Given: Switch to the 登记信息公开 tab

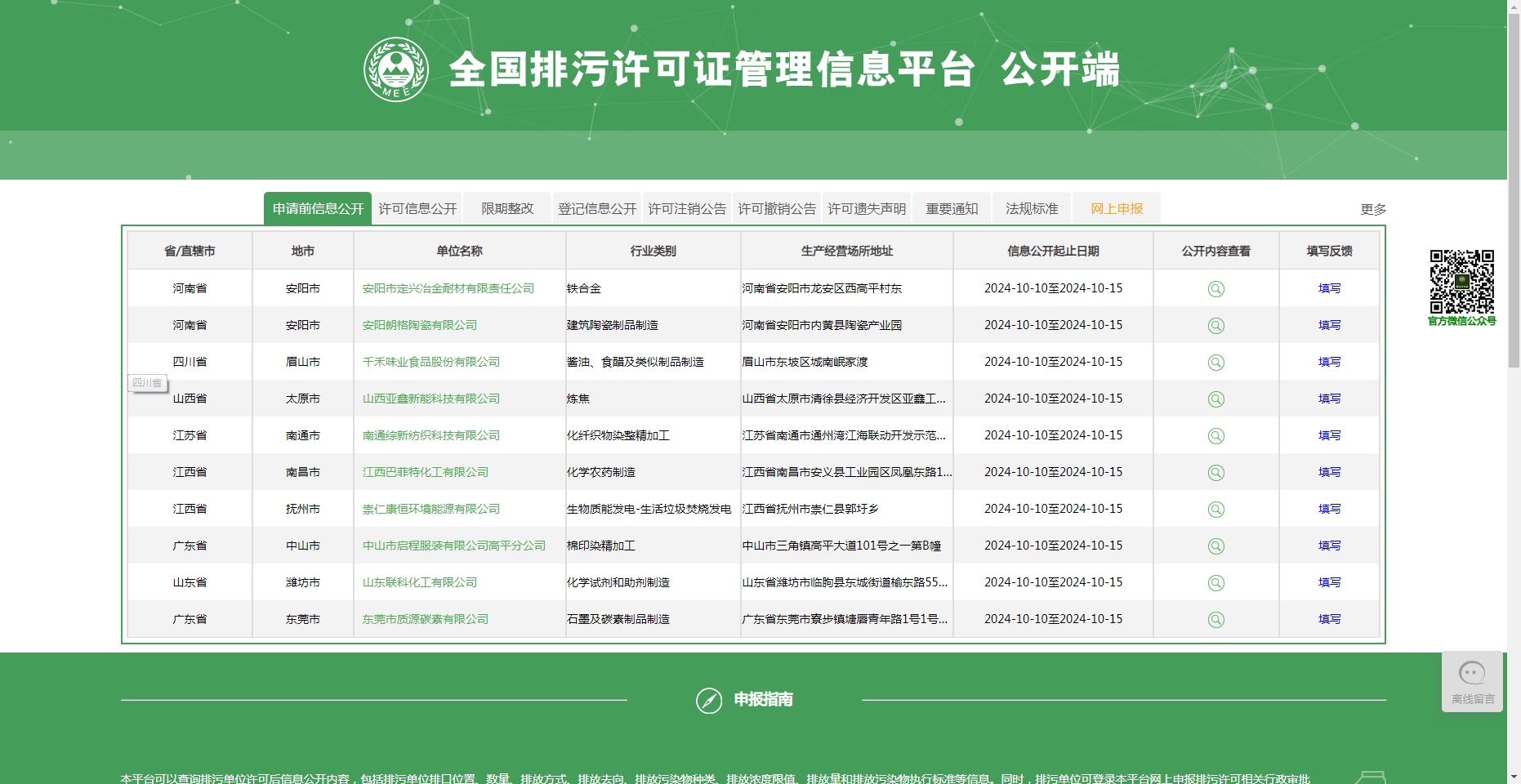Looking at the screenshot, I should coord(597,208).
